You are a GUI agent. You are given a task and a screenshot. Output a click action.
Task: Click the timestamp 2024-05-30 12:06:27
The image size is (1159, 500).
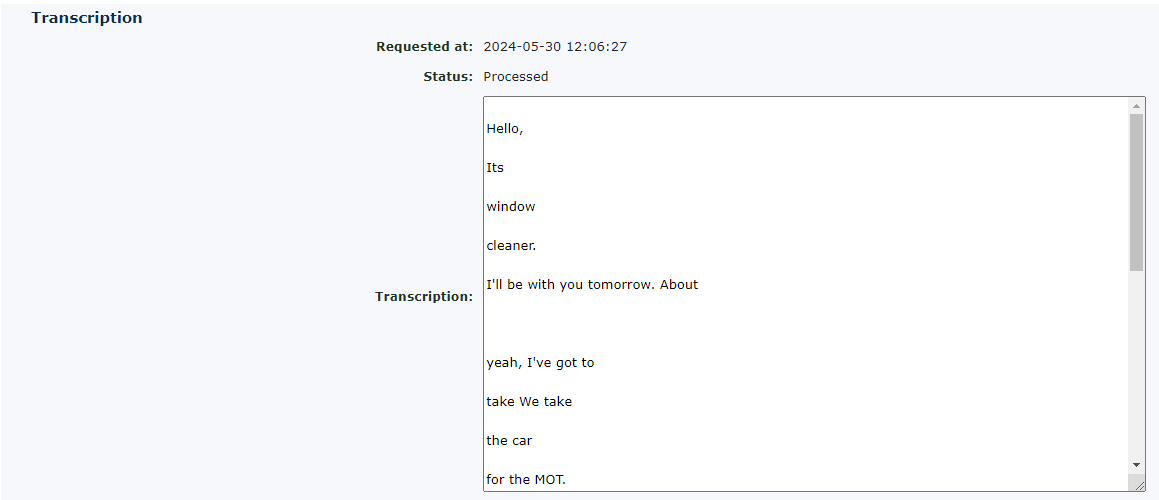(555, 46)
